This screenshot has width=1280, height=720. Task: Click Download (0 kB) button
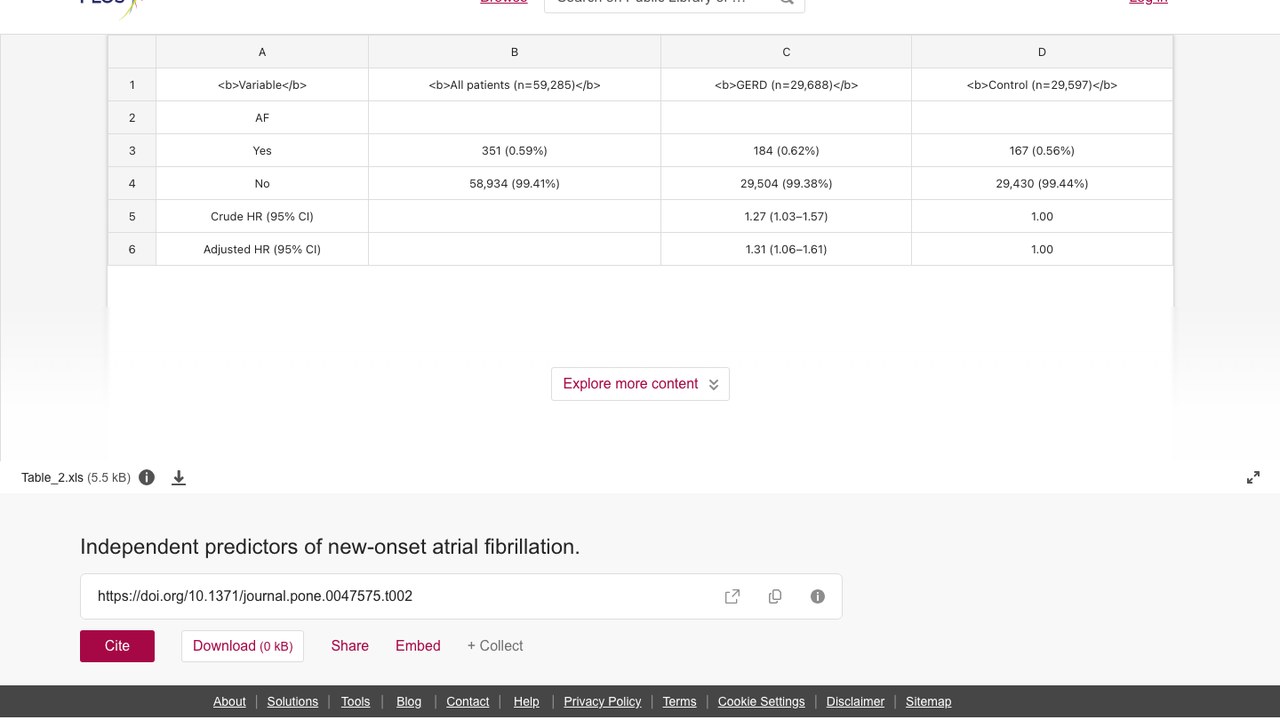(x=243, y=646)
